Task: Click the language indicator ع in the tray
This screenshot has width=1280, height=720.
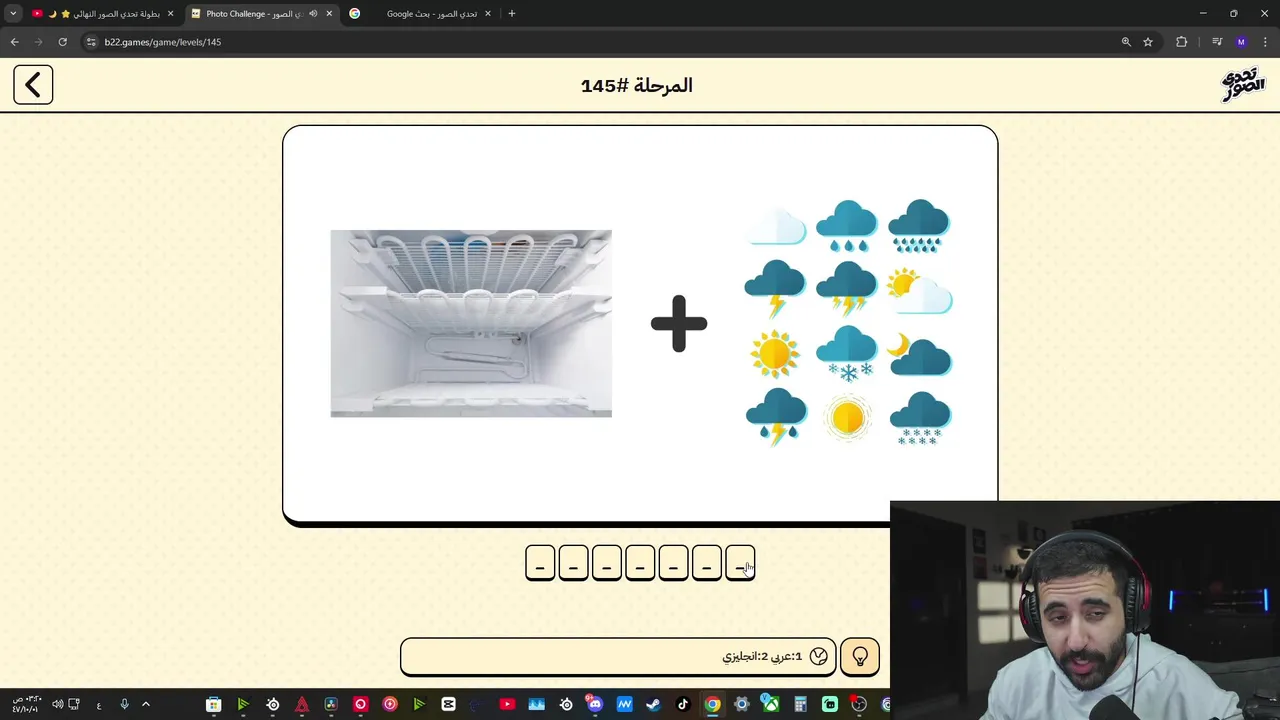Action: [x=99, y=705]
